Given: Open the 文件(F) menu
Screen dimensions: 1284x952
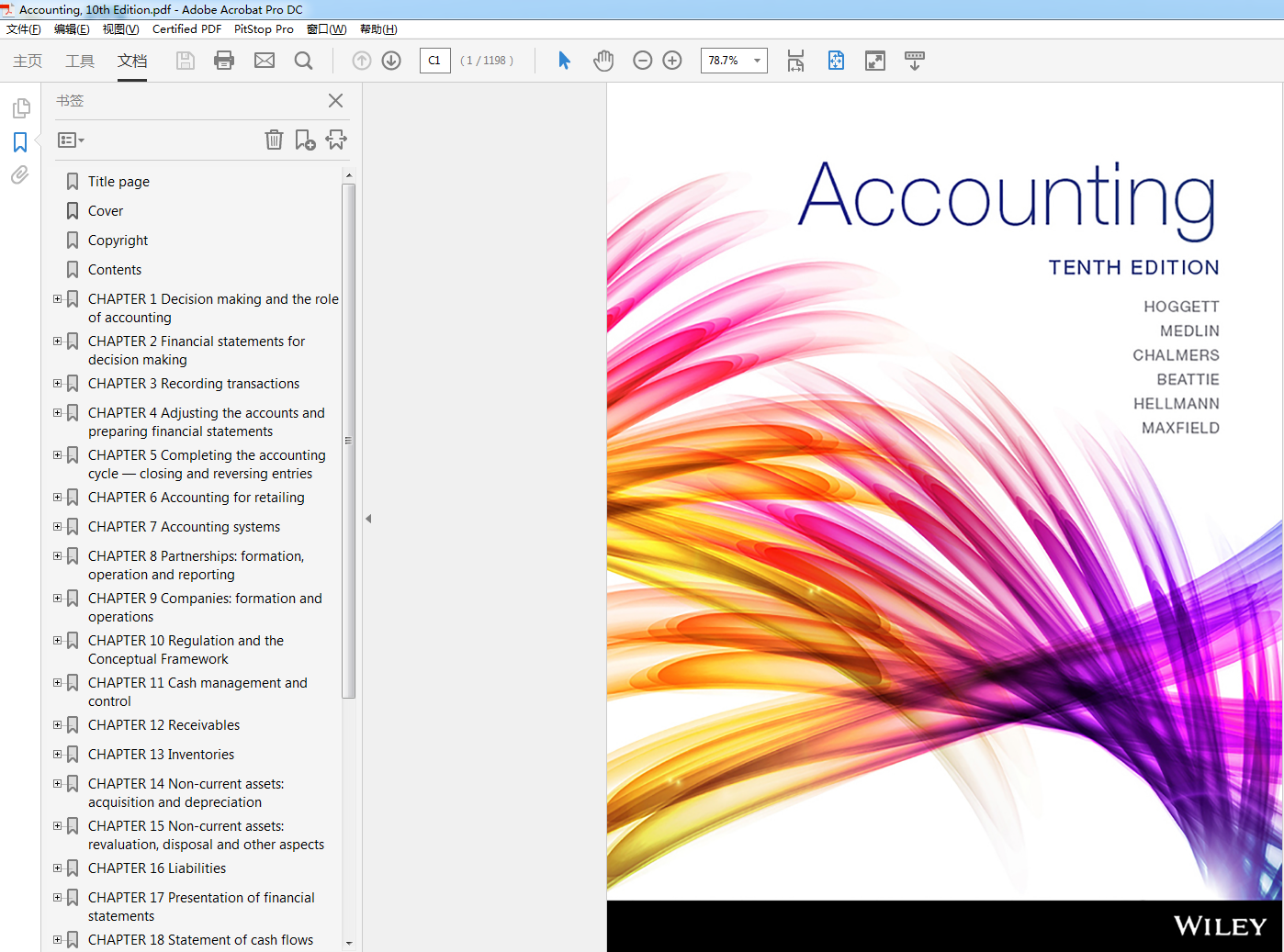Looking at the screenshot, I should point(24,29).
